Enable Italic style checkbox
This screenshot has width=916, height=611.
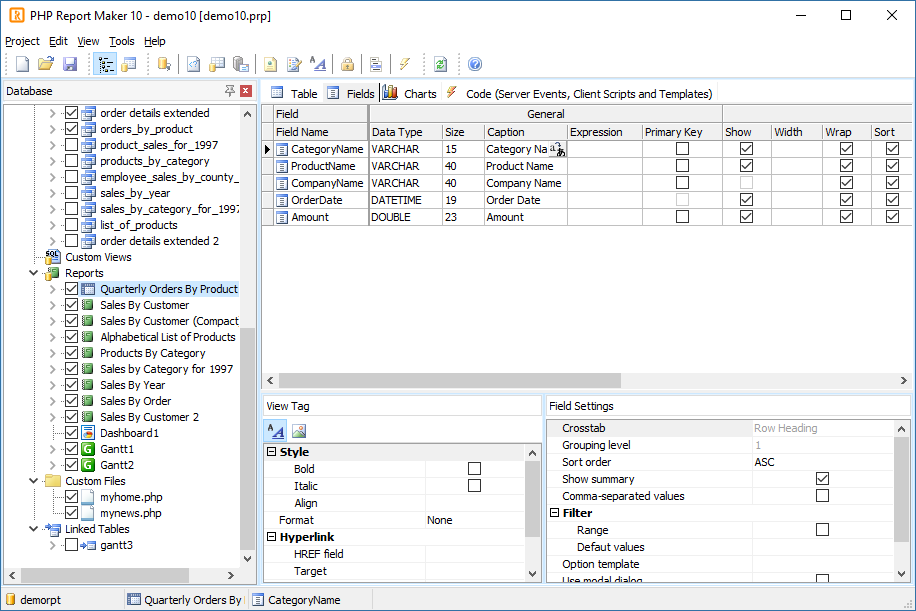tap(474, 486)
